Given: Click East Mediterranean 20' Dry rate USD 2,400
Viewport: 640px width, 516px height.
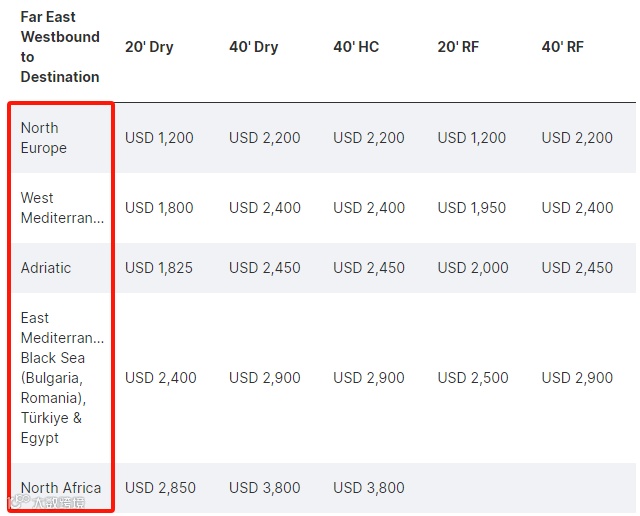Looking at the screenshot, I should 161,378.
